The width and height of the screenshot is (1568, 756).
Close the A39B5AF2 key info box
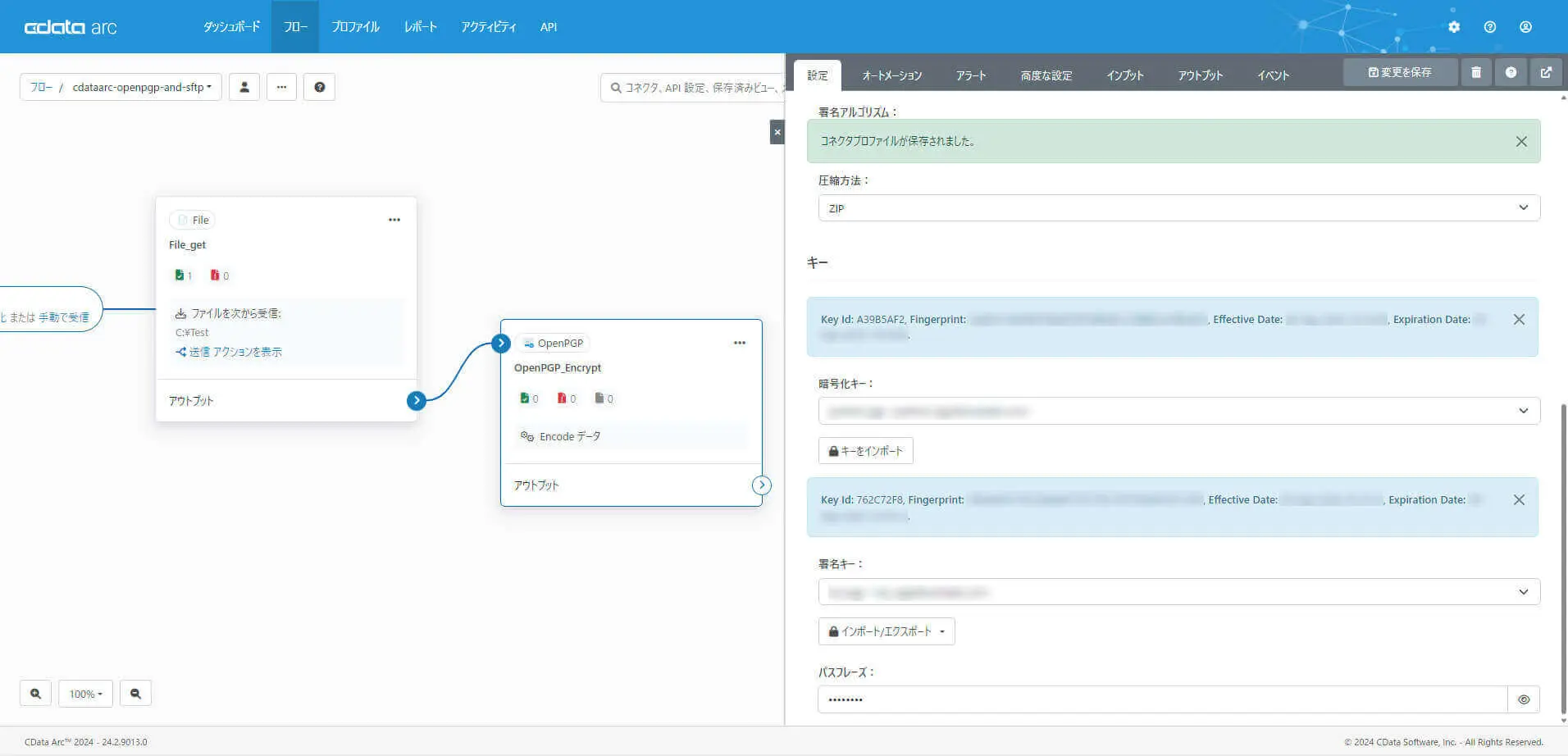[x=1519, y=320]
